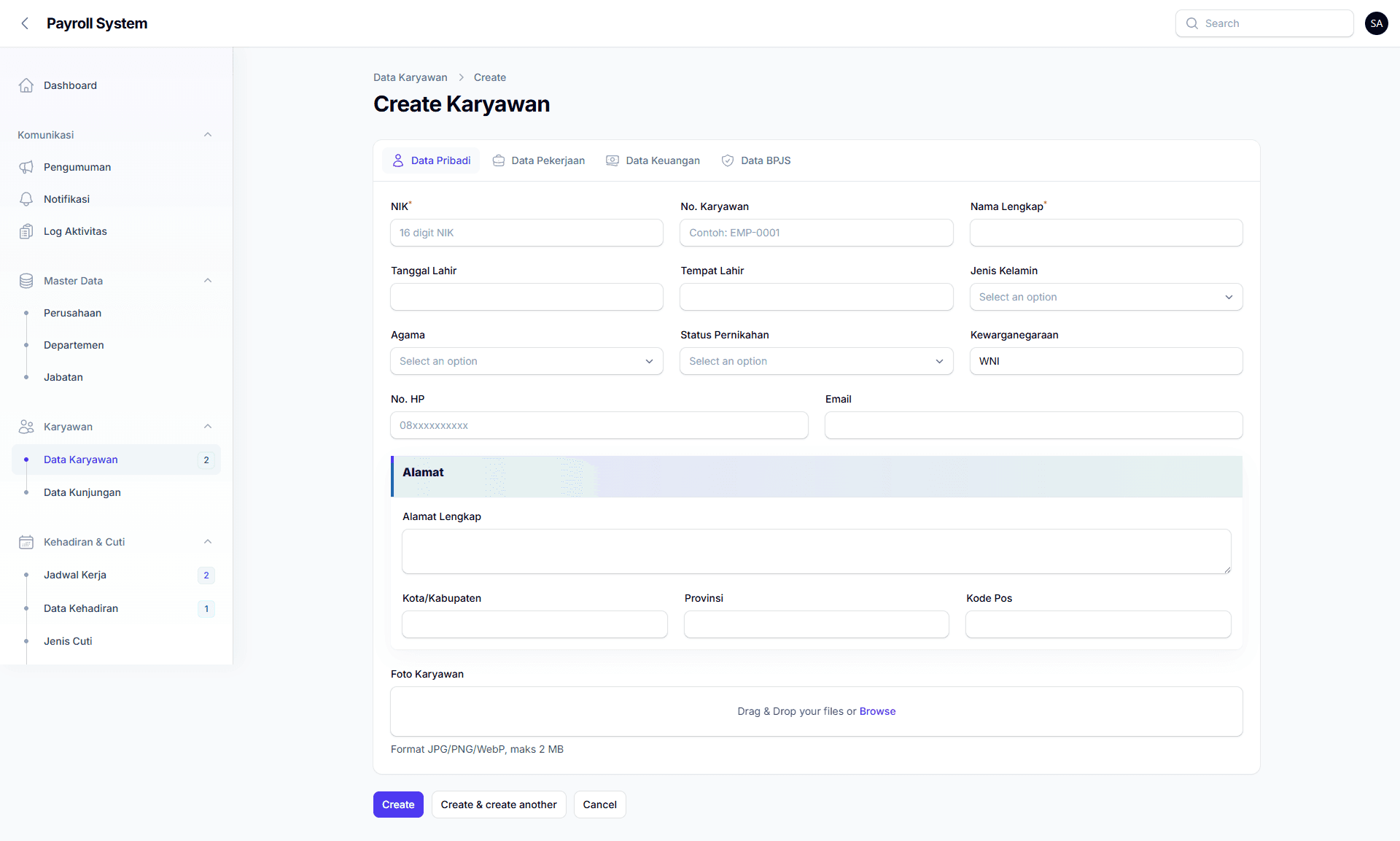Image resolution: width=1400 pixels, height=841 pixels.
Task: Click the Pengumuman megaphone icon
Action: [x=26, y=167]
